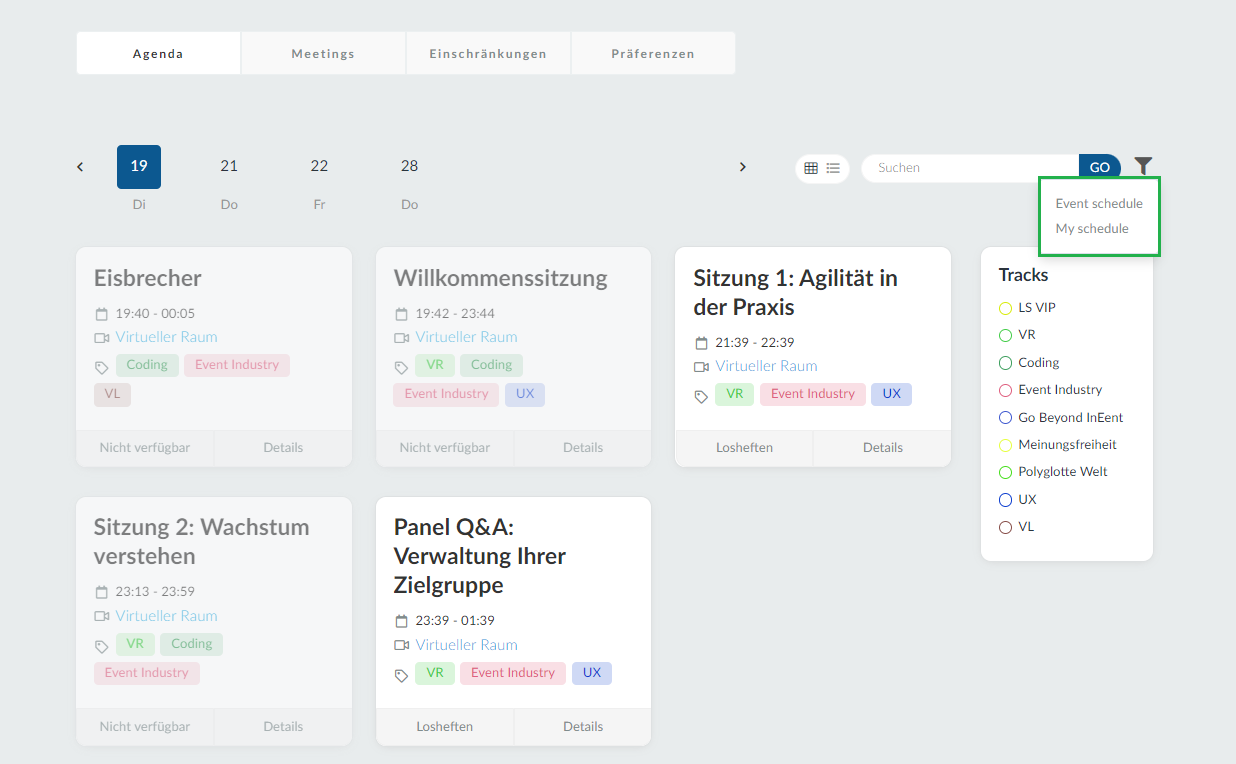Choose My schedule from dropdown
The height and width of the screenshot is (764, 1236).
point(1091,228)
